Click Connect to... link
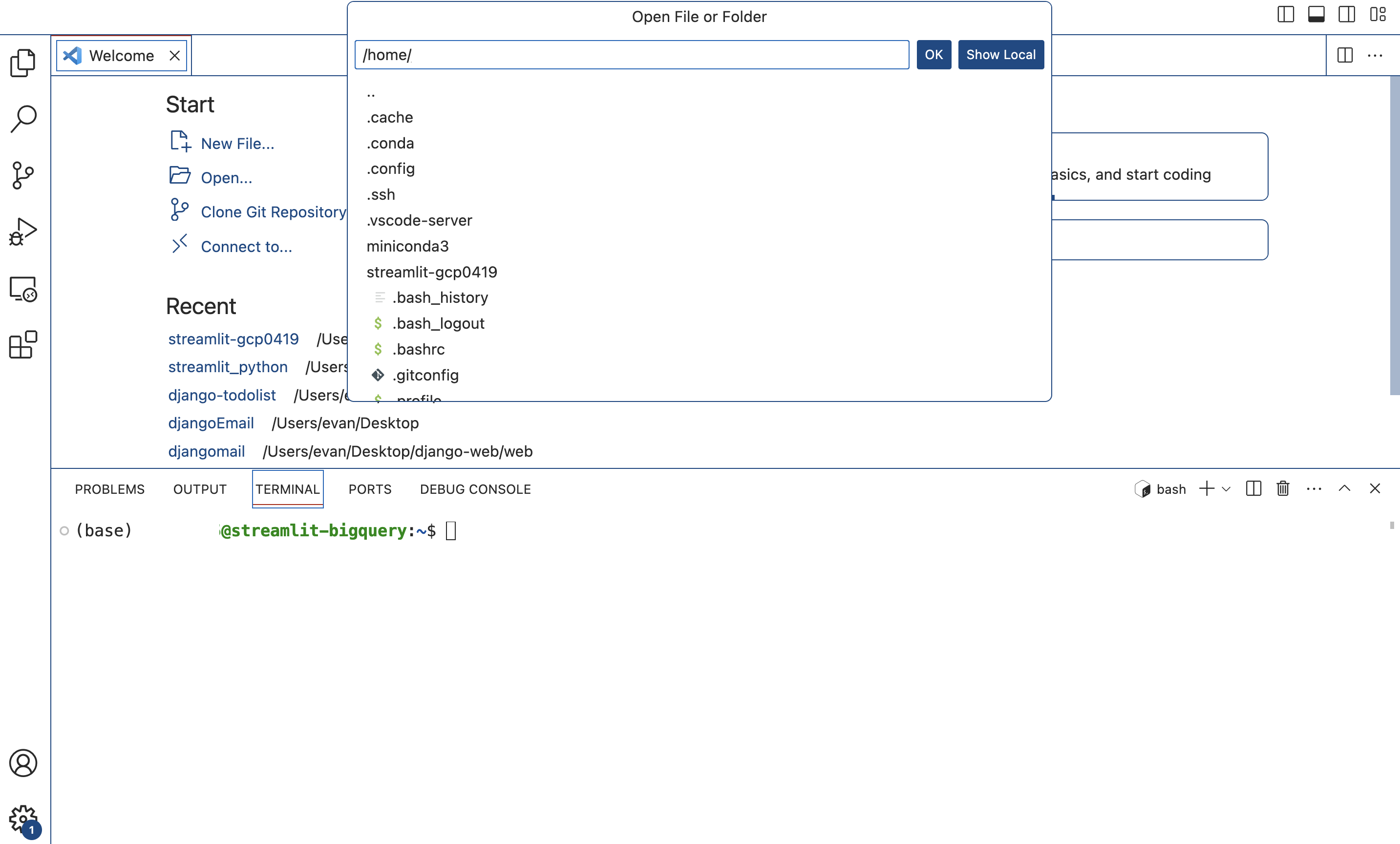Image resolution: width=1400 pixels, height=844 pixels. click(x=246, y=247)
